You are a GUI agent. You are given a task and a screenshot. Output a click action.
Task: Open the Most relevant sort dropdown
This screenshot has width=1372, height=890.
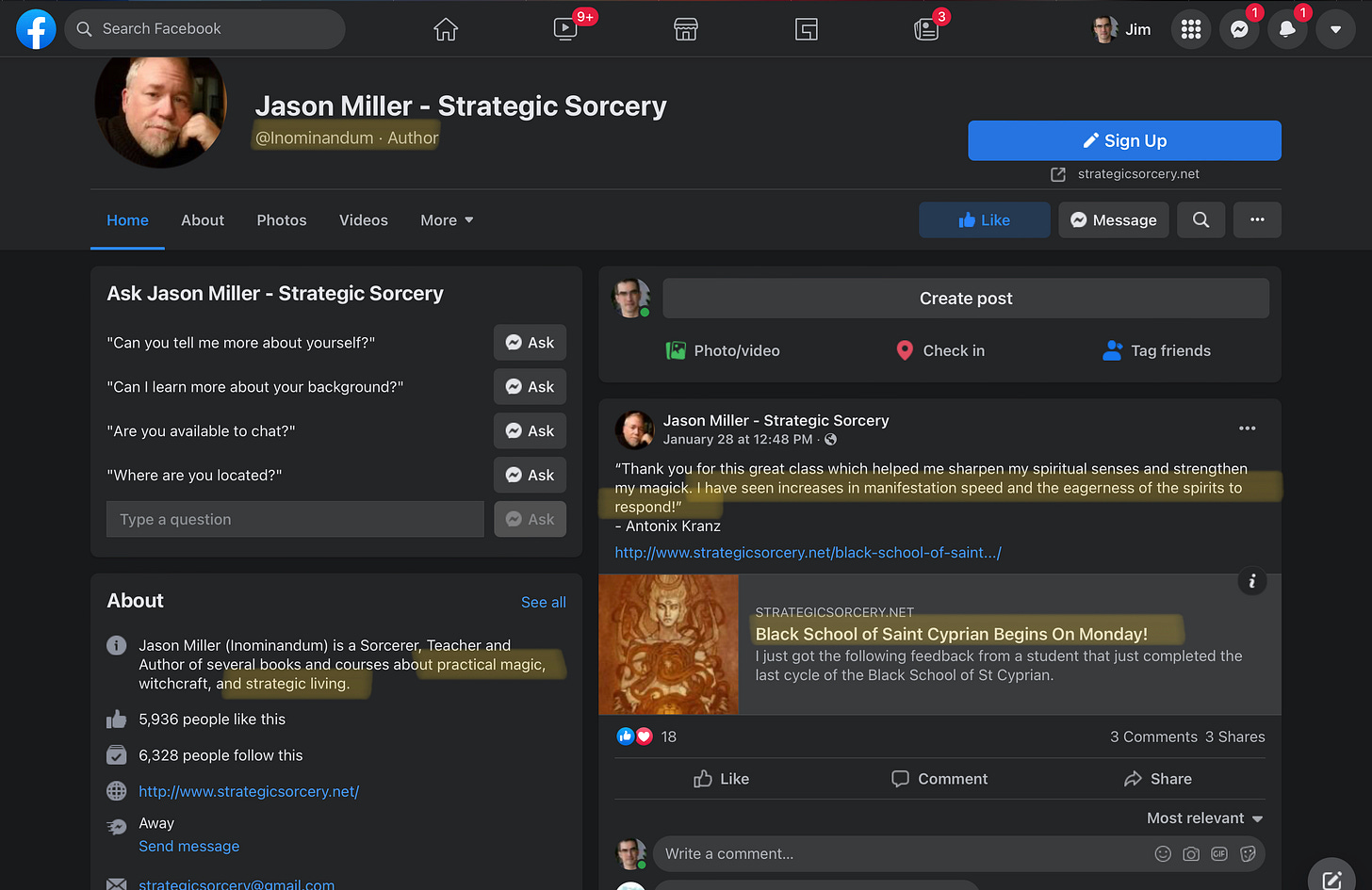coord(1205,818)
